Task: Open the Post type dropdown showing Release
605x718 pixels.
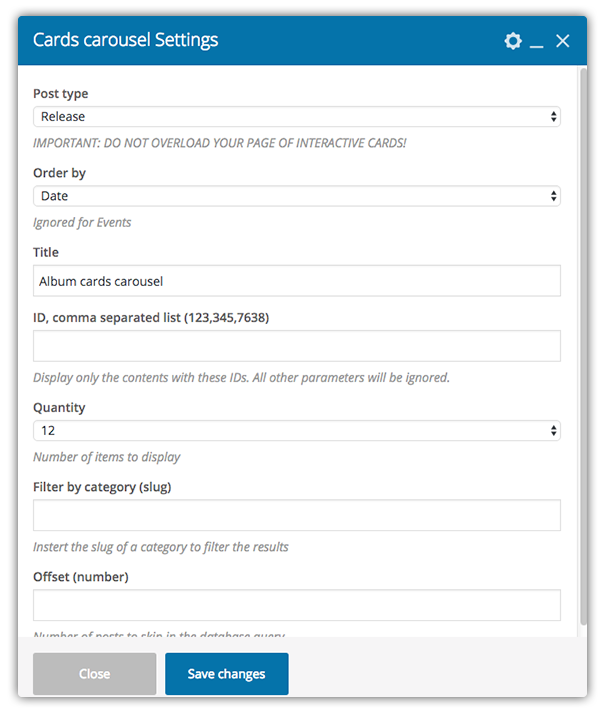Action: pyautogui.click(x=296, y=117)
